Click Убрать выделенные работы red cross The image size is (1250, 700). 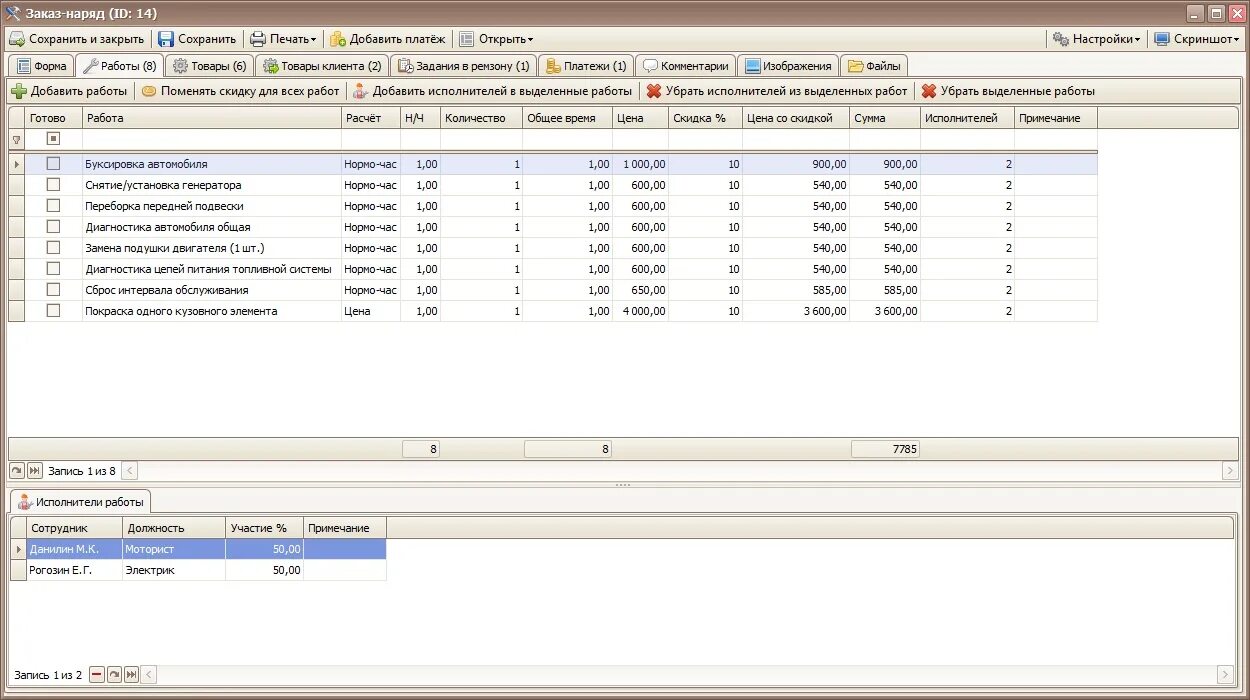click(929, 91)
